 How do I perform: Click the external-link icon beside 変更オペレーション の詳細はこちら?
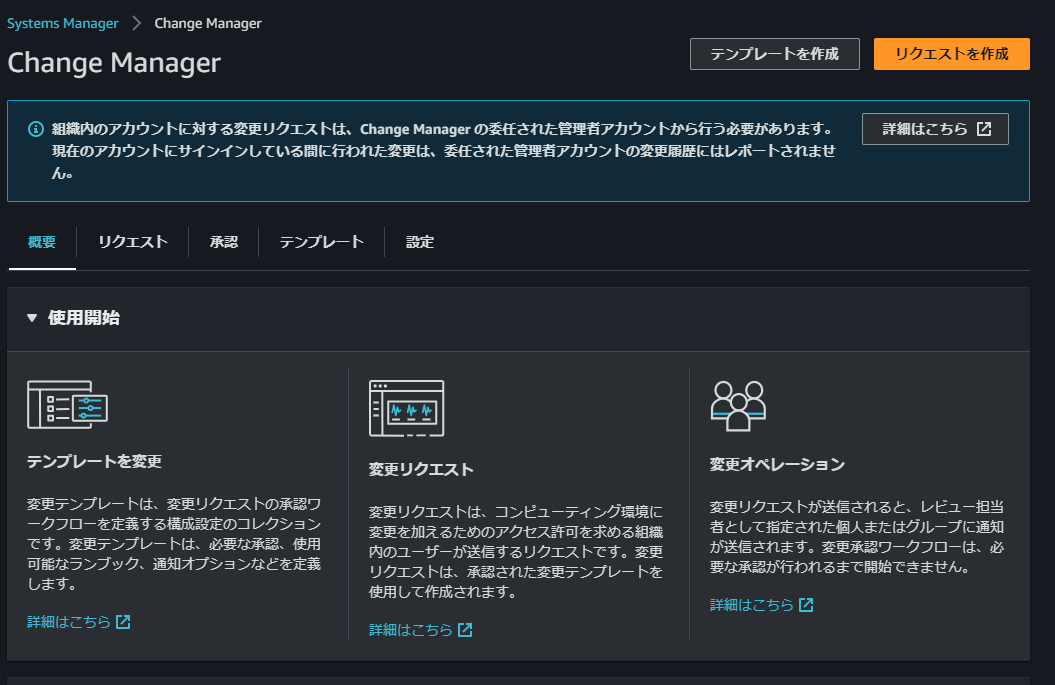[806, 605]
